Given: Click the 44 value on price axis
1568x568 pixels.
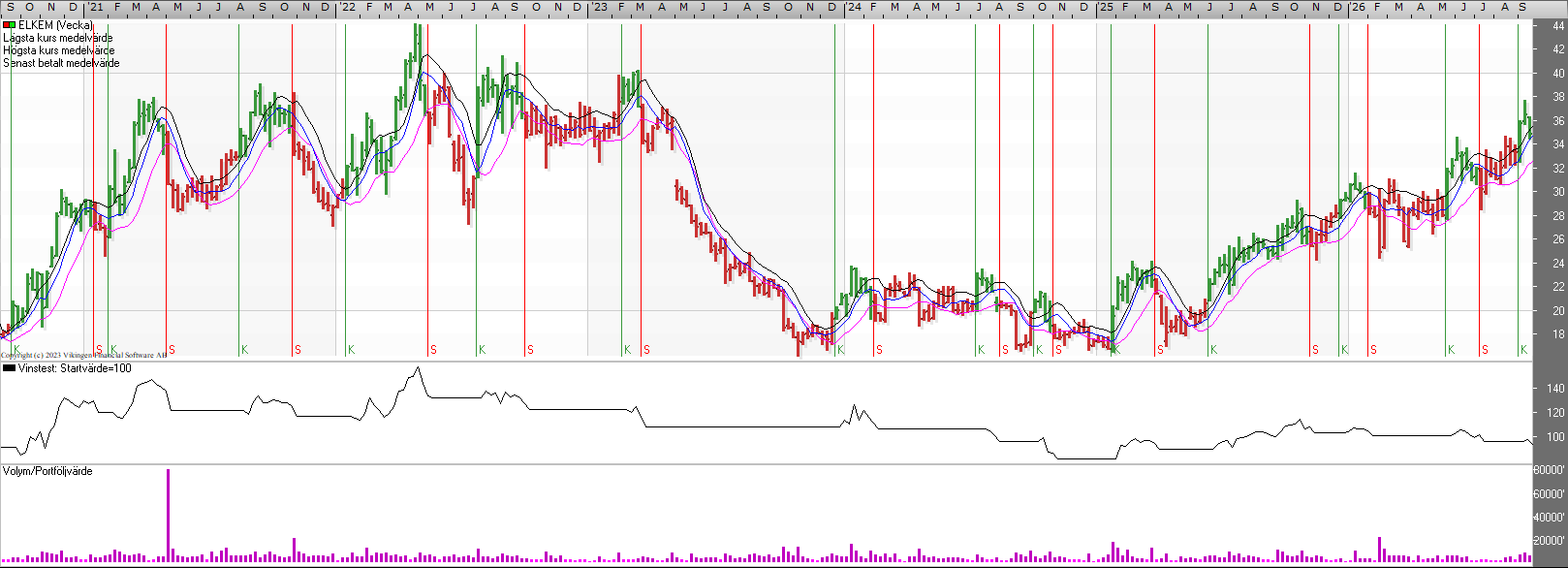Looking at the screenshot, I should click(x=1558, y=26).
